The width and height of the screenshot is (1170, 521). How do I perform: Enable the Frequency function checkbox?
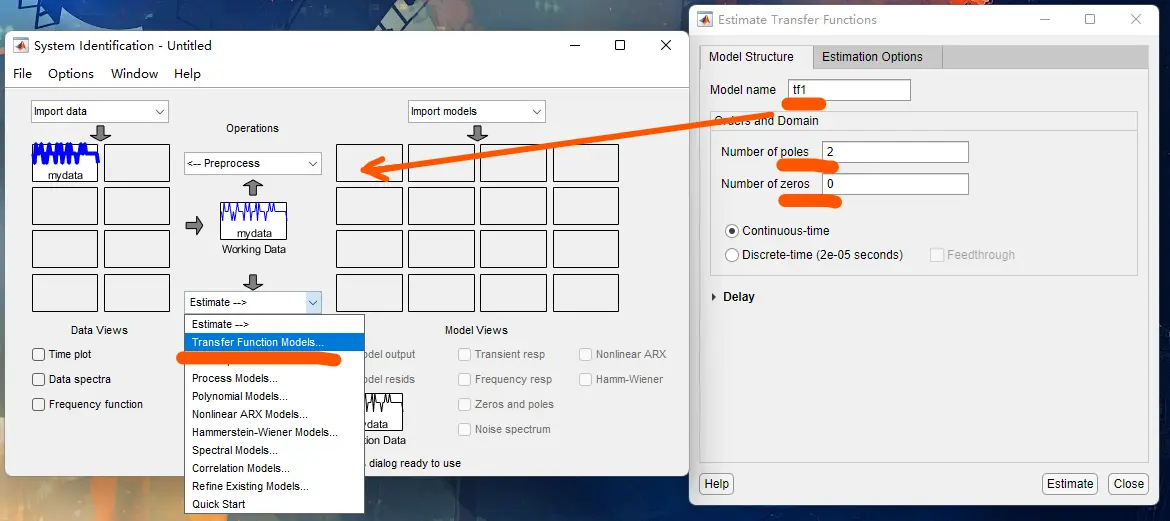[39, 405]
